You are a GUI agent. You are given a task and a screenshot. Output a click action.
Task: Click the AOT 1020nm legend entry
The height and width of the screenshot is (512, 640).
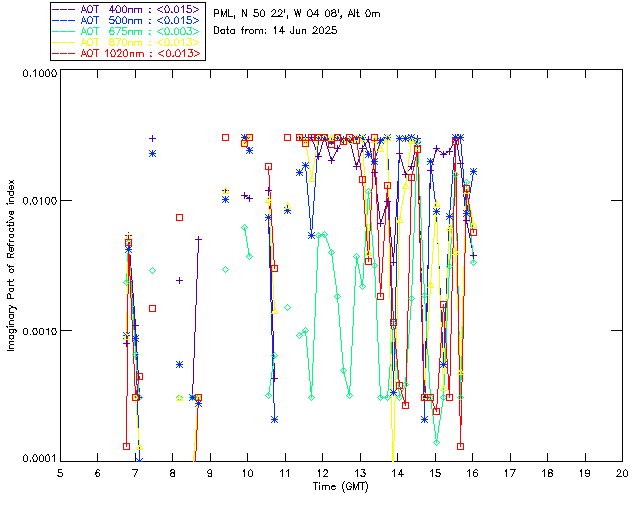[x=126, y=53]
